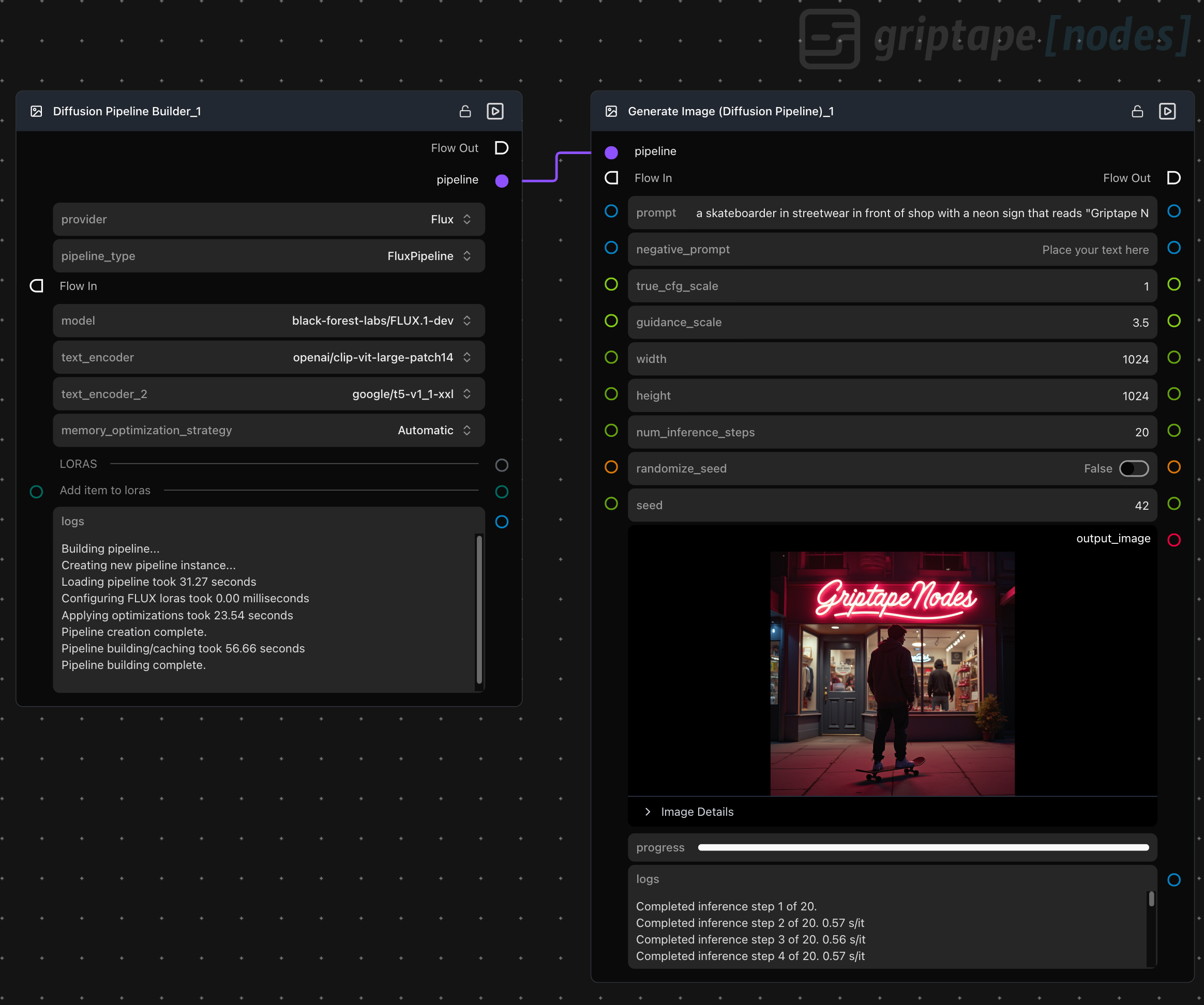
Task: Click Flow In connector on Generate Image
Action: tap(611, 178)
